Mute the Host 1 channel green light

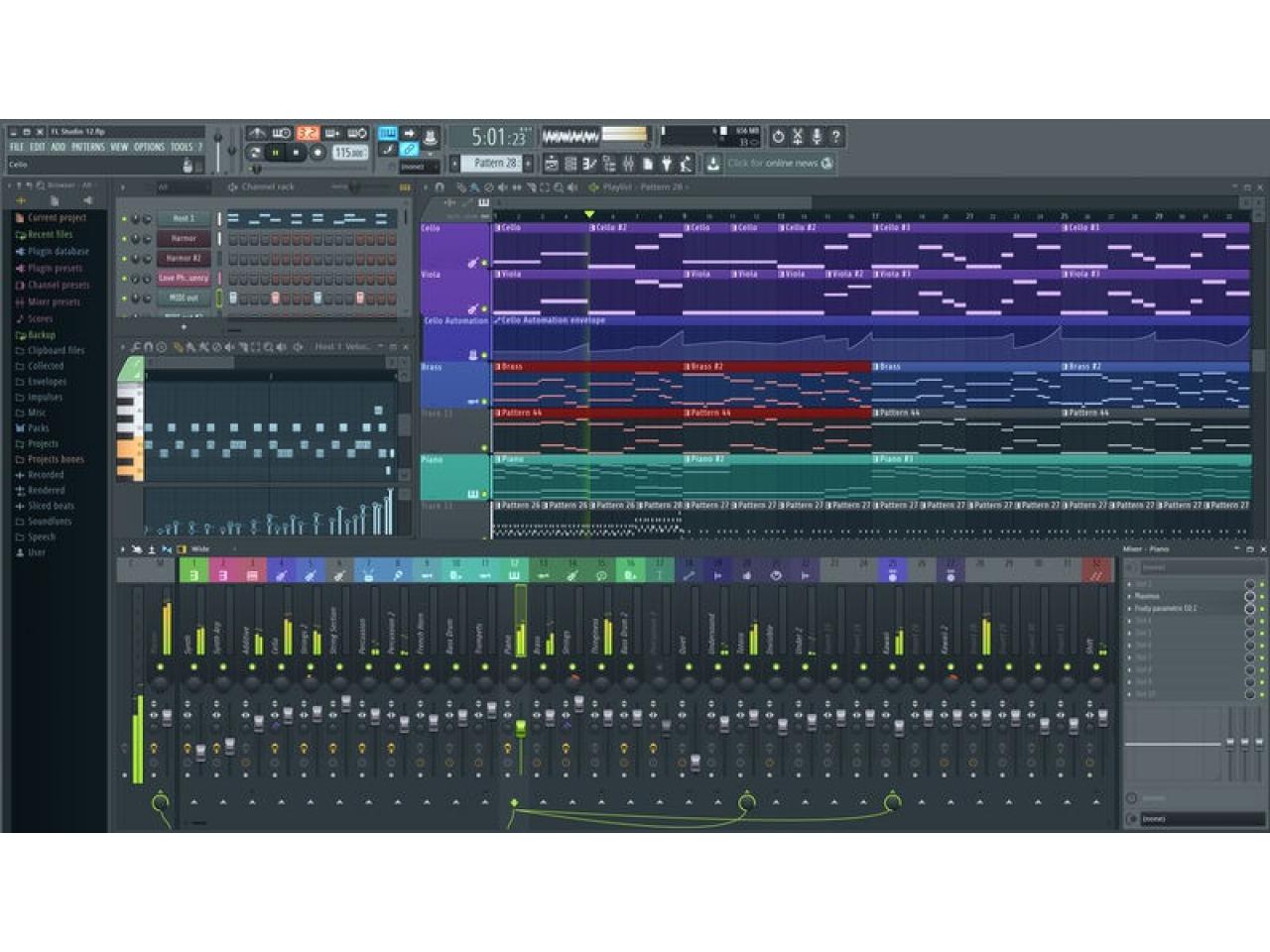click(x=124, y=219)
